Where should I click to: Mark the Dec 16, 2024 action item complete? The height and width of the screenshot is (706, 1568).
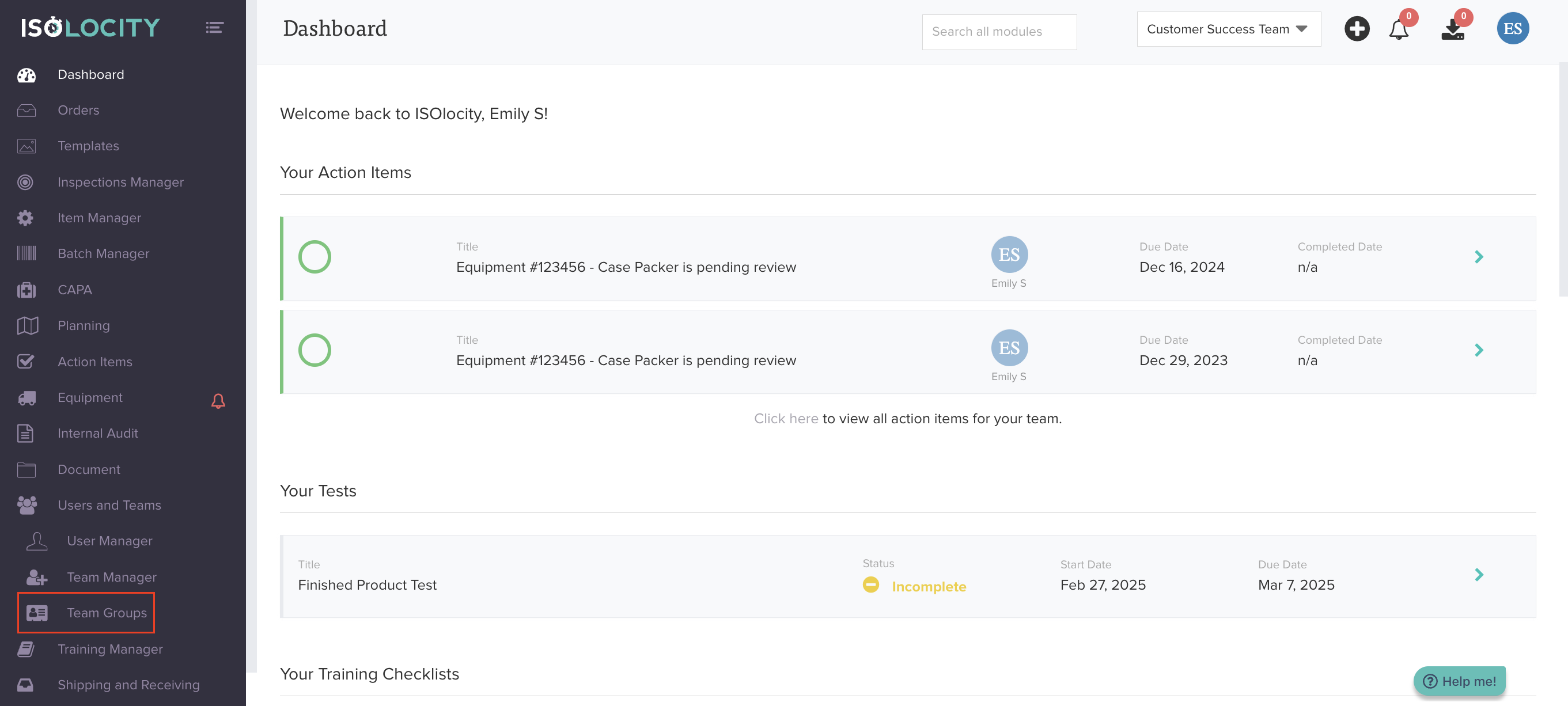pyautogui.click(x=315, y=257)
